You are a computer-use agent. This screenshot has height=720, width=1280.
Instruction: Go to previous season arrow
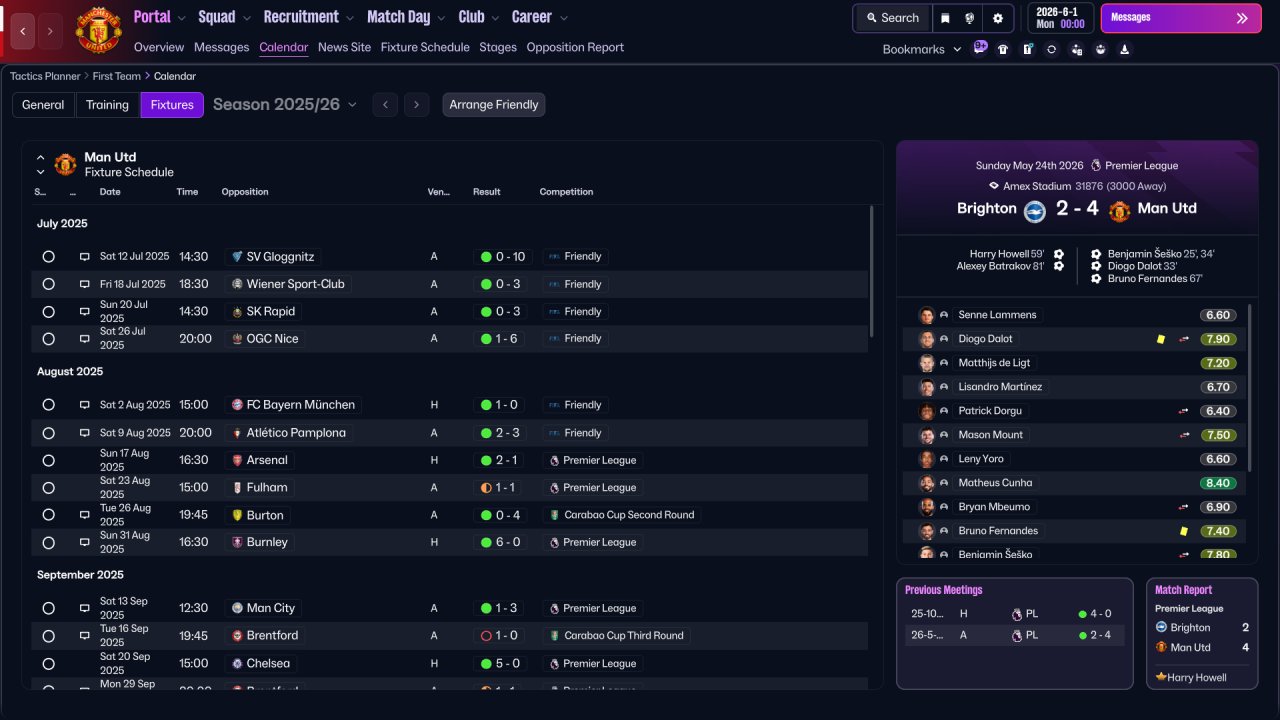[385, 105]
